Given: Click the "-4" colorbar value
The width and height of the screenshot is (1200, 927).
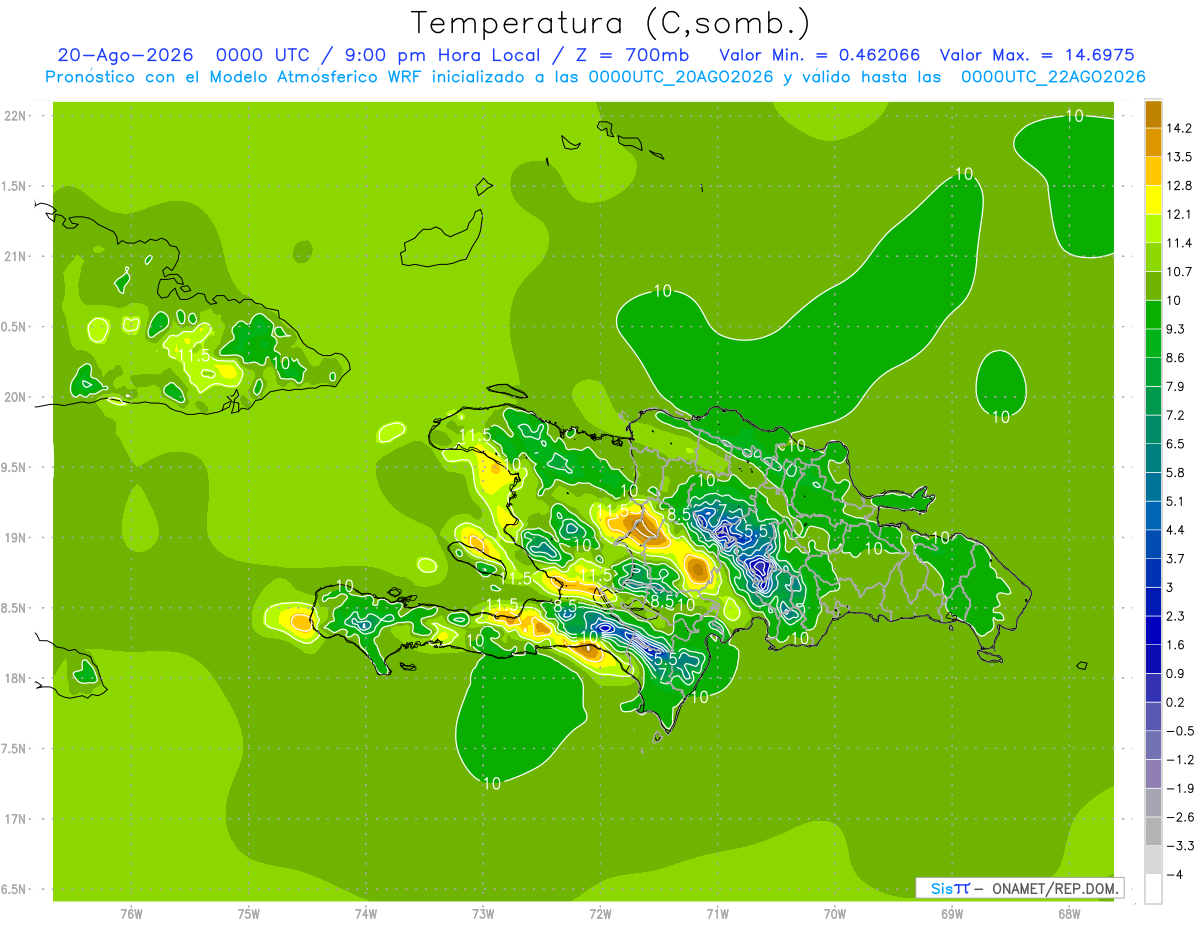Looking at the screenshot, I should [1173, 874].
